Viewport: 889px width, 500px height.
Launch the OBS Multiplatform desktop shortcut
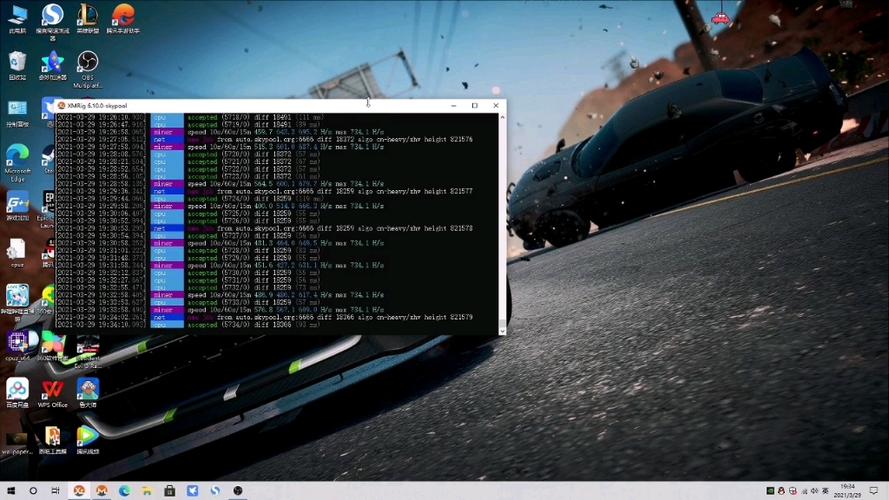88,69
